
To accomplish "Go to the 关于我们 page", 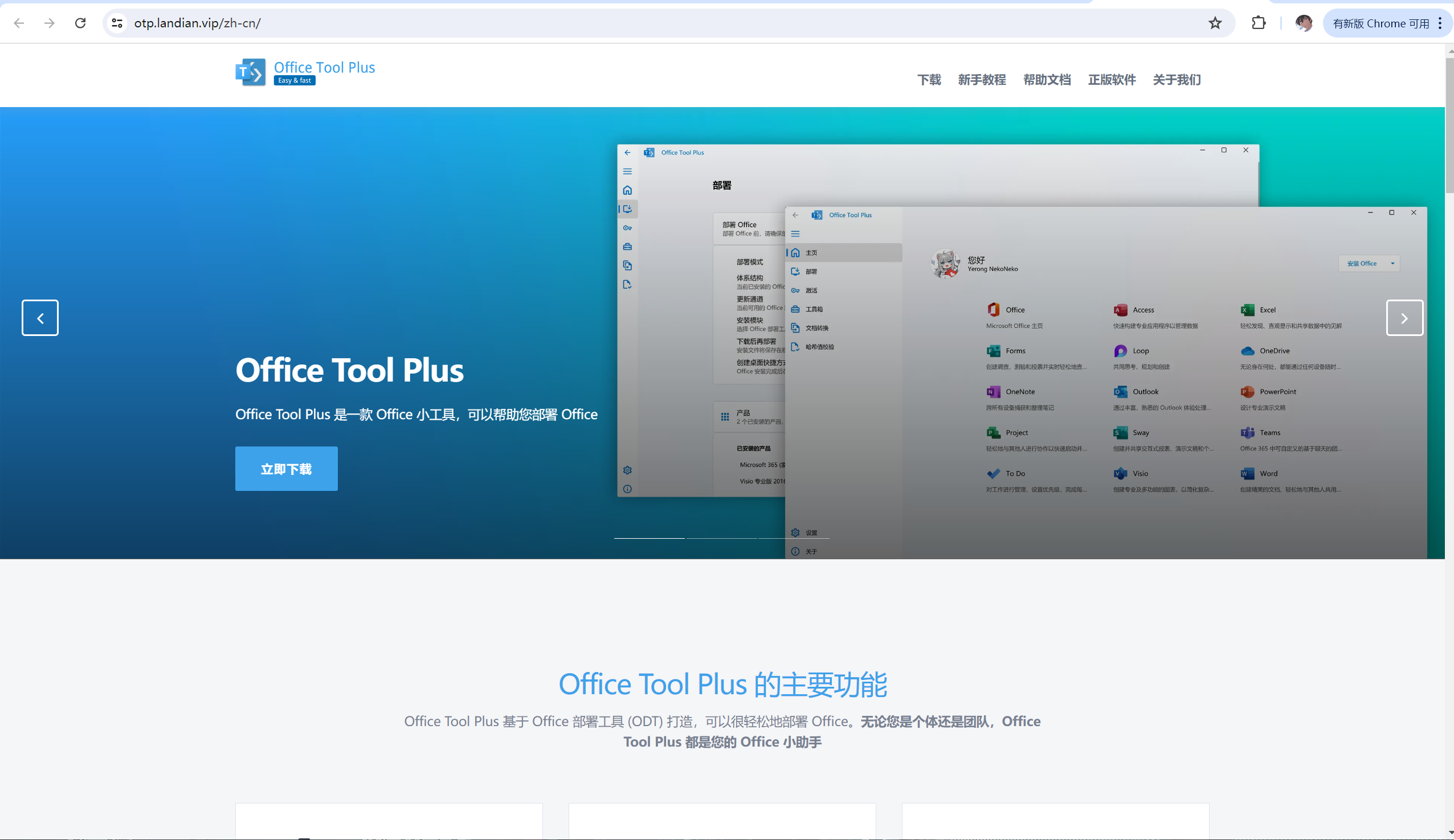I will pyautogui.click(x=1177, y=80).
